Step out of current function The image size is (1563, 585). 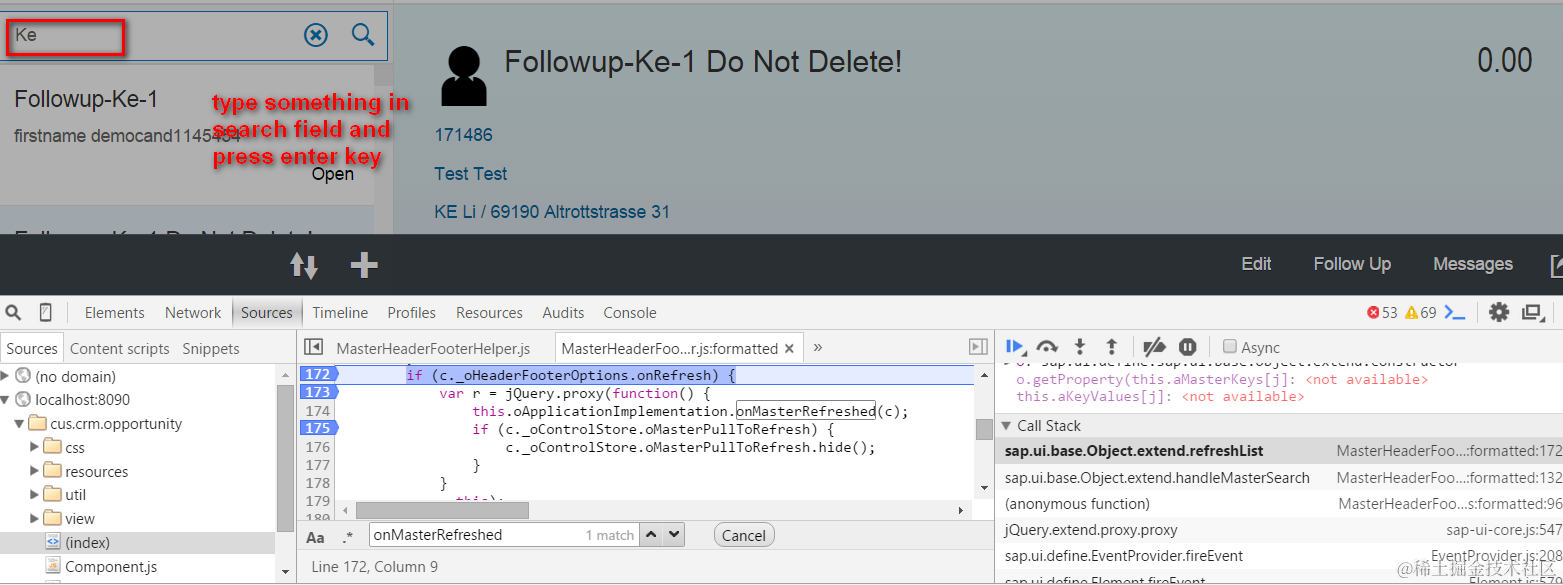[1111, 347]
